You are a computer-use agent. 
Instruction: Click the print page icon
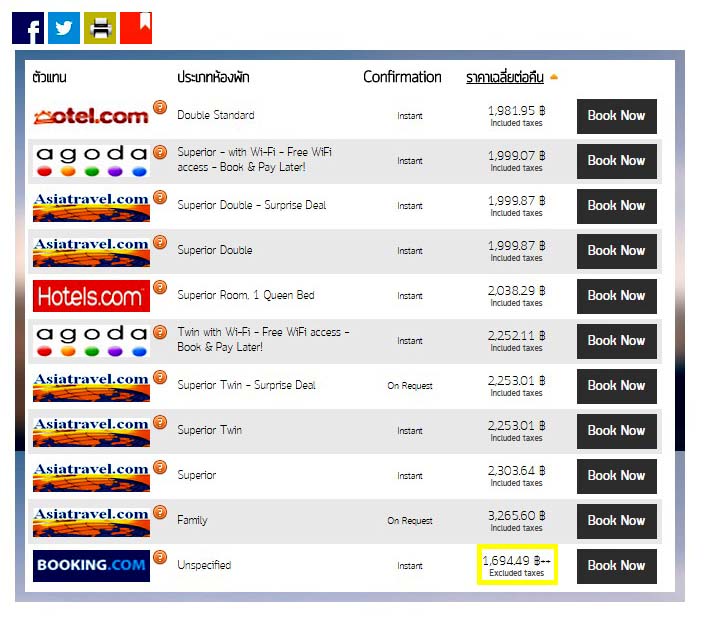(x=100, y=28)
